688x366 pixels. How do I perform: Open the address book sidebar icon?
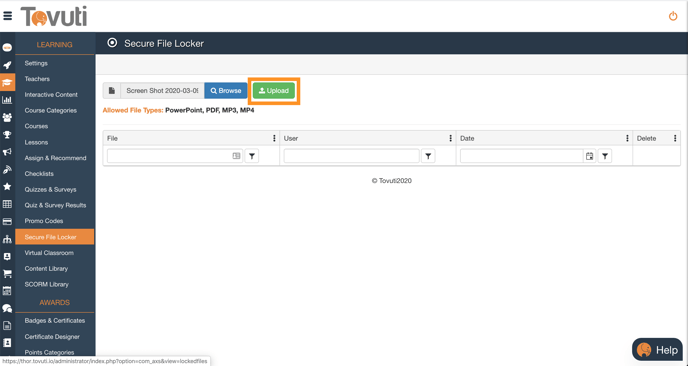point(7,342)
